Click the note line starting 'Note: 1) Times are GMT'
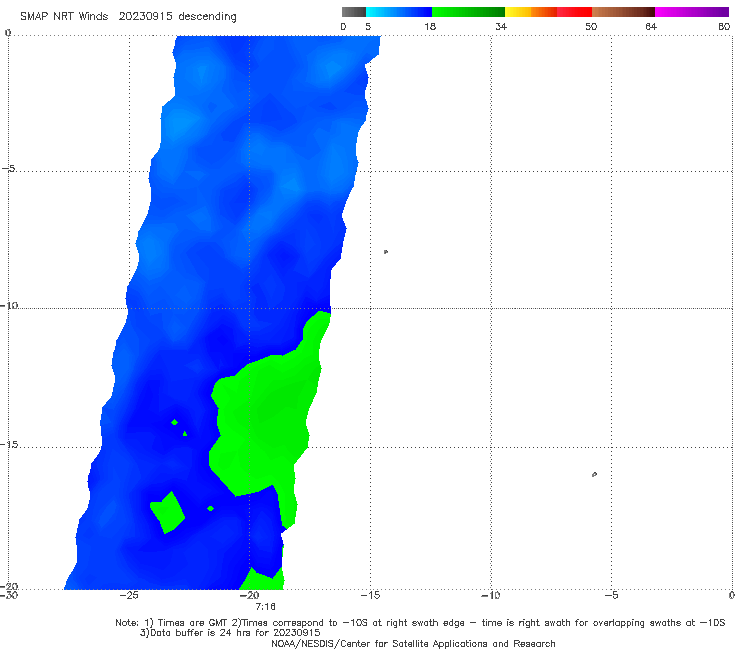 coord(420,623)
